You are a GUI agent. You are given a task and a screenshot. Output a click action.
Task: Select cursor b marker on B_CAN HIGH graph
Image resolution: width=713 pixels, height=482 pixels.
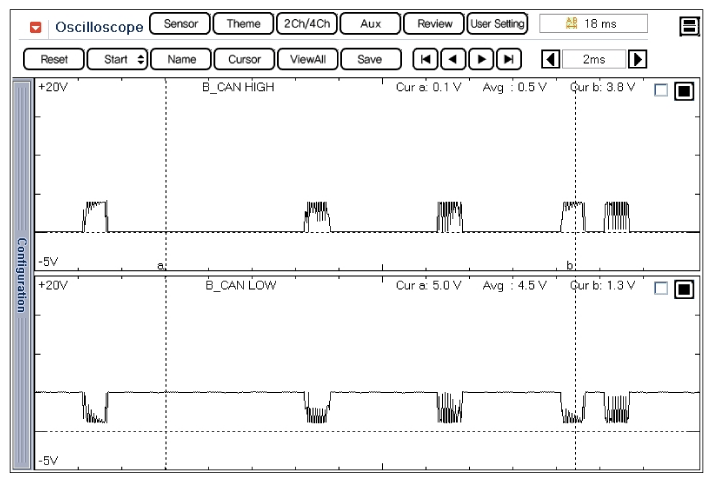(569, 265)
